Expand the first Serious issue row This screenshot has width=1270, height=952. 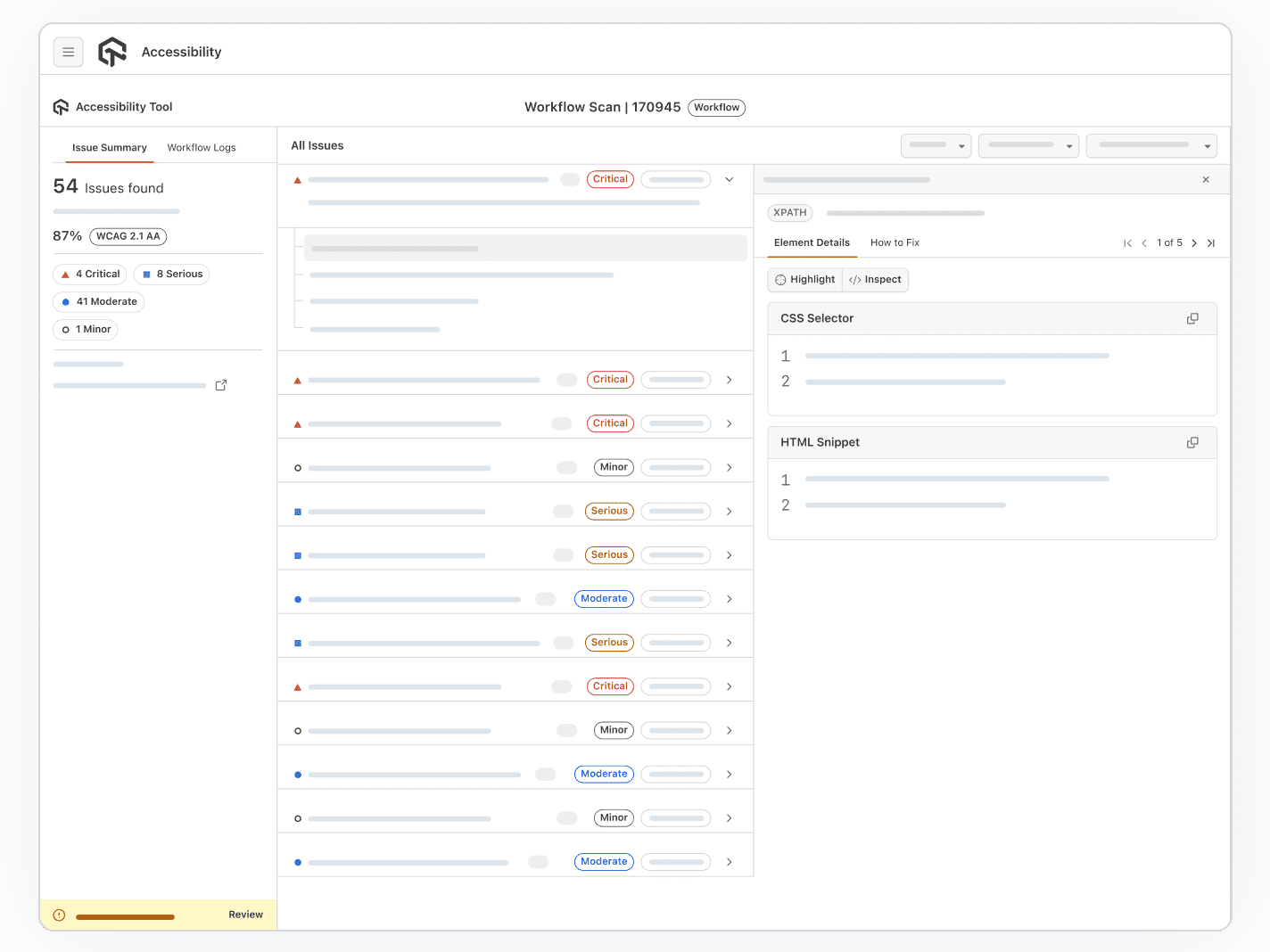point(729,511)
